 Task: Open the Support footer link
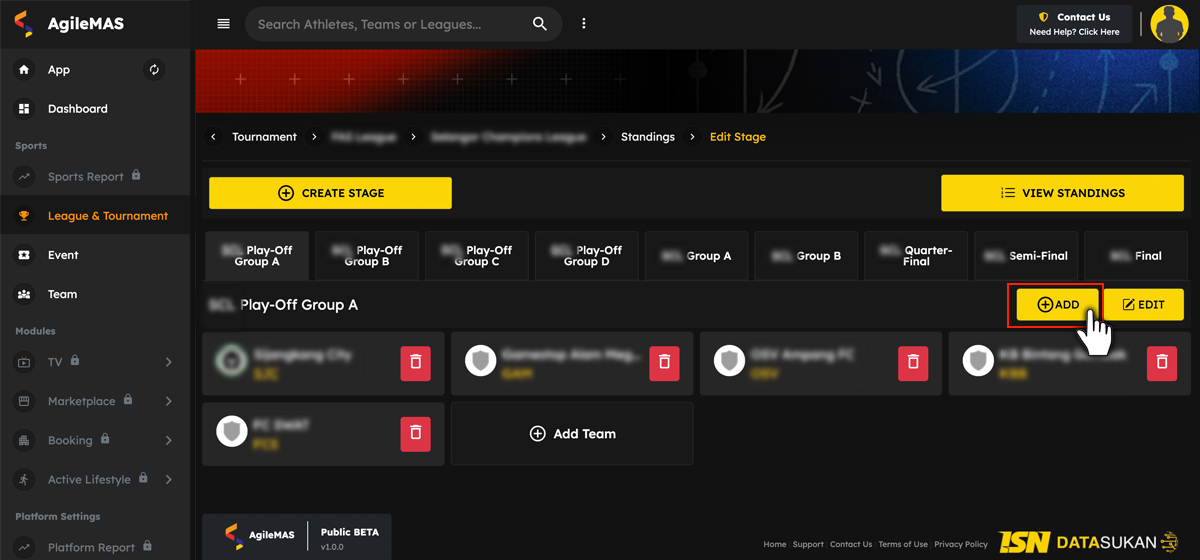tap(808, 544)
